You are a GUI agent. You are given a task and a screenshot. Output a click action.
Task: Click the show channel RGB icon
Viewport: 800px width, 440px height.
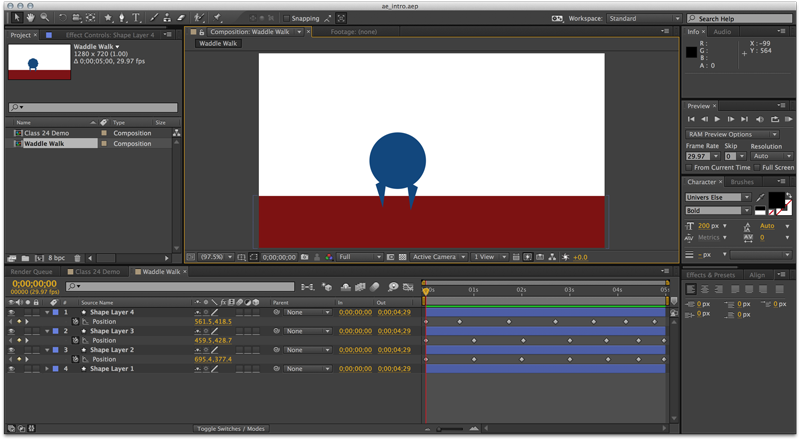329,257
